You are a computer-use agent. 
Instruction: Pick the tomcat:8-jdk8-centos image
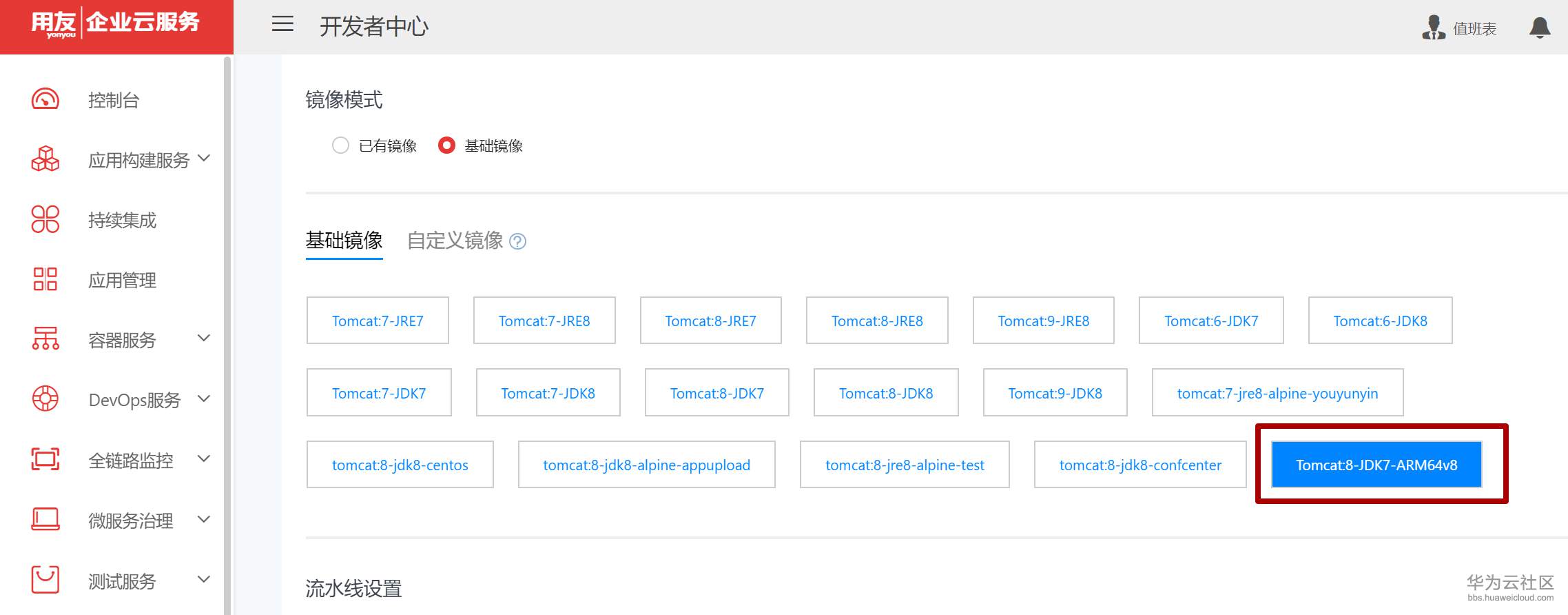click(400, 465)
